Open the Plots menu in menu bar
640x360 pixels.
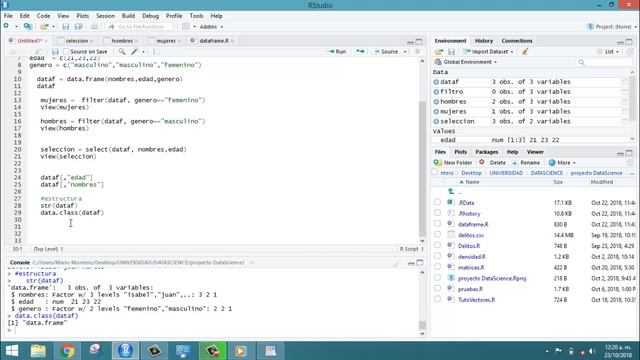82,16
